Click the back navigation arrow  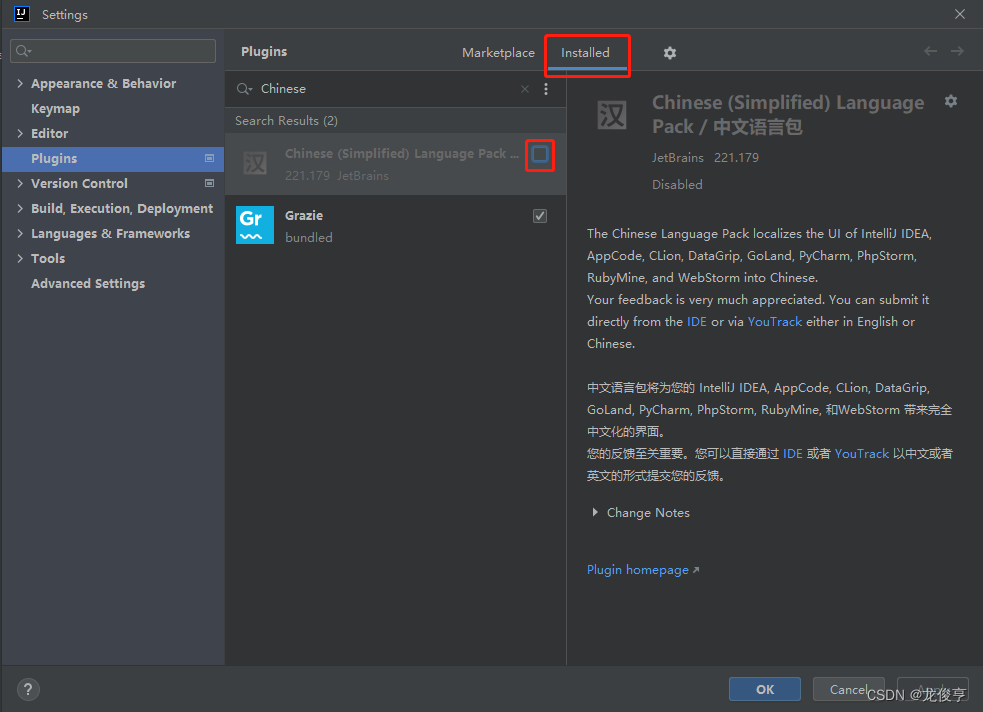pos(930,51)
